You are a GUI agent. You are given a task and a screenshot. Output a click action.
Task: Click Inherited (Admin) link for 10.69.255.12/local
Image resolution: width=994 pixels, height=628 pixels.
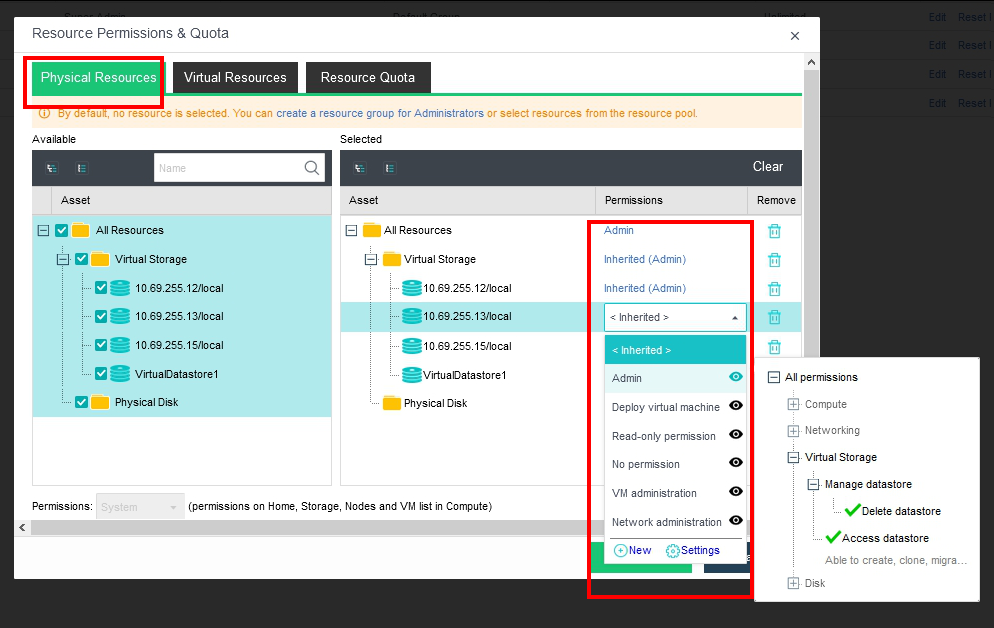click(x=645, y=288)
